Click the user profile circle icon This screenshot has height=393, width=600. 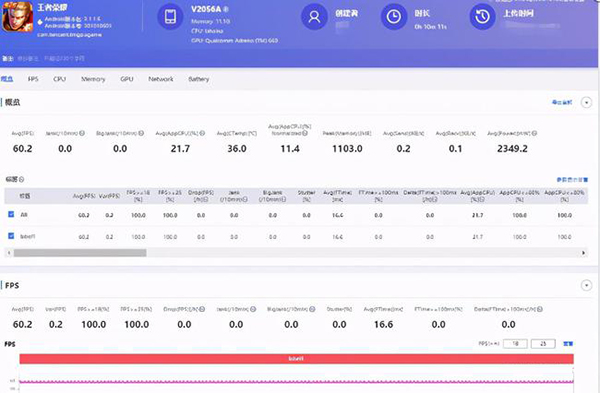[314, 17]
